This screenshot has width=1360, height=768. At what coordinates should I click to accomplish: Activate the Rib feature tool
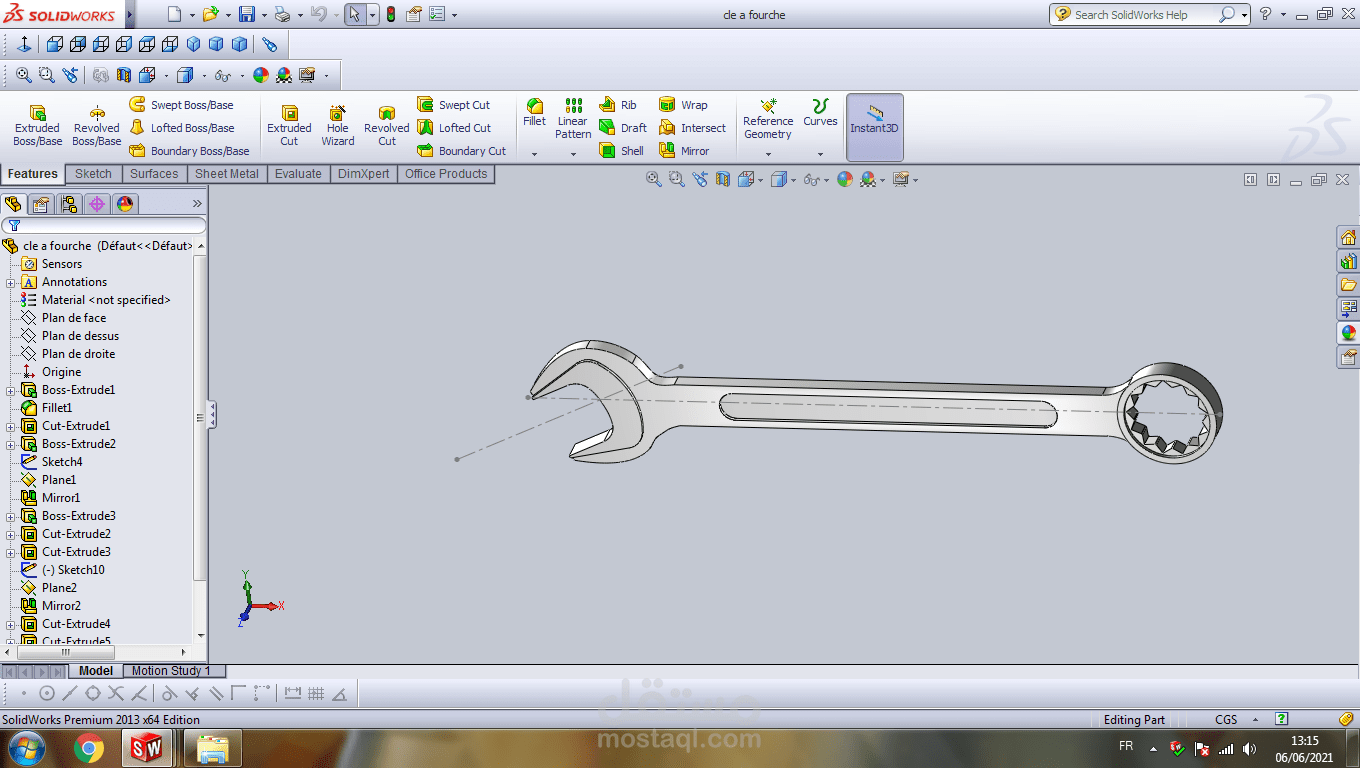623,104
